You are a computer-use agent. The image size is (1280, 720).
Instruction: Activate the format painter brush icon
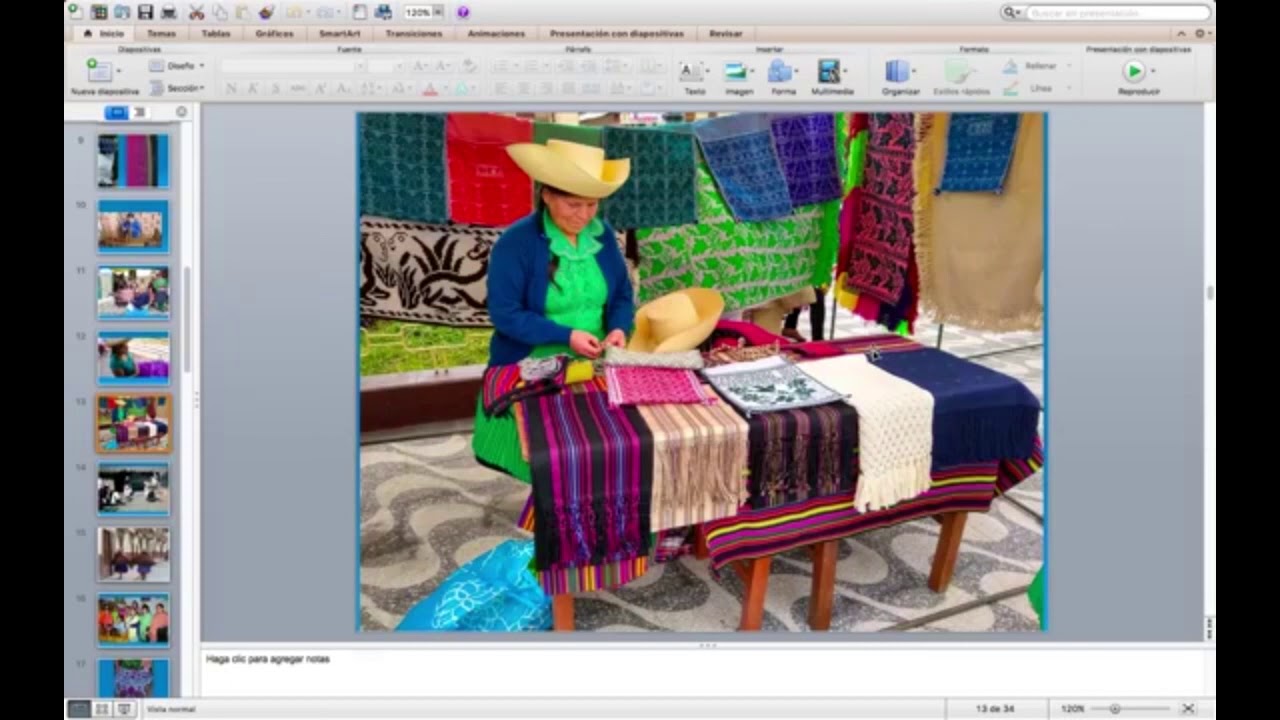pos(266,12)
